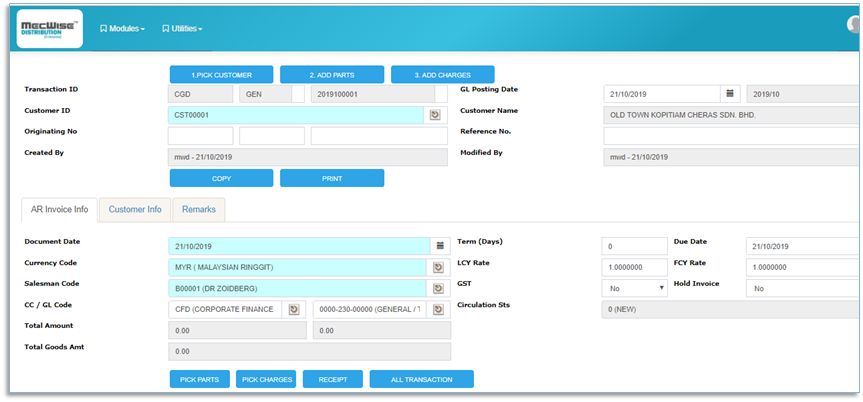The height and width of the screenshot is (402, 863).
Task: Click the Salesman Code lookup icon
Action: click(x=438, y=289)
